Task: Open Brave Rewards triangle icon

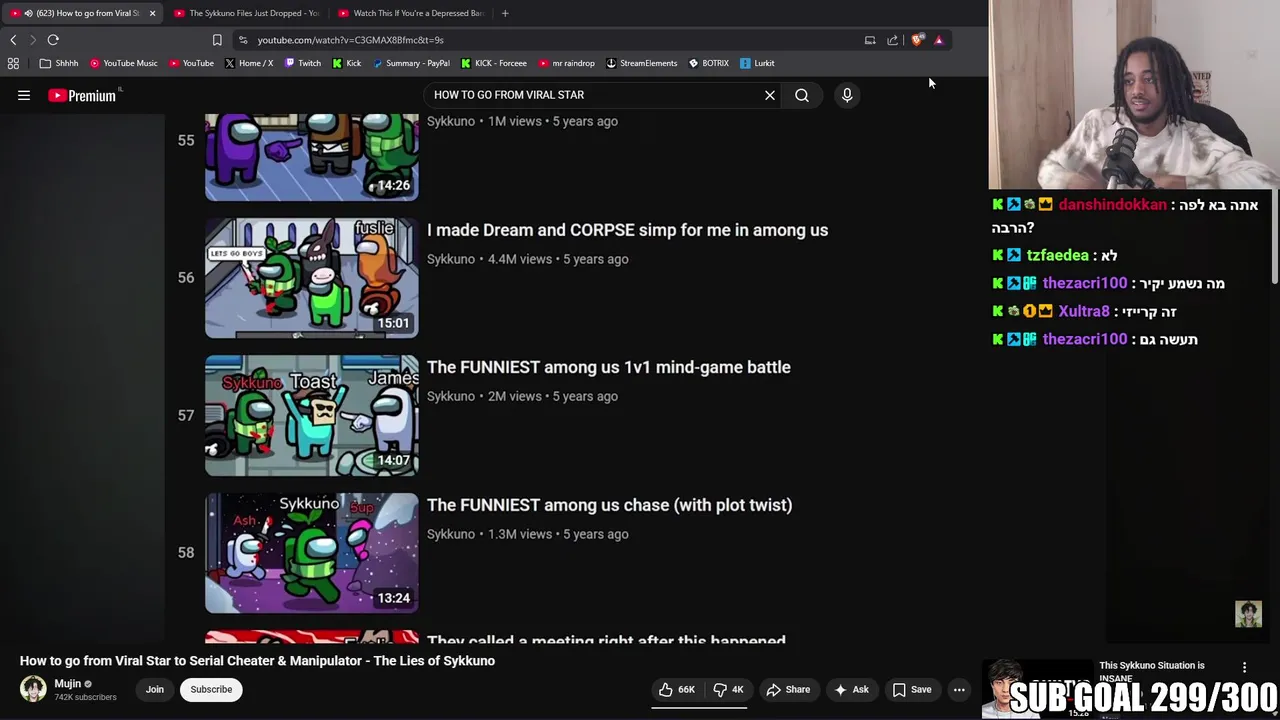Action: [x=939, y=40]
